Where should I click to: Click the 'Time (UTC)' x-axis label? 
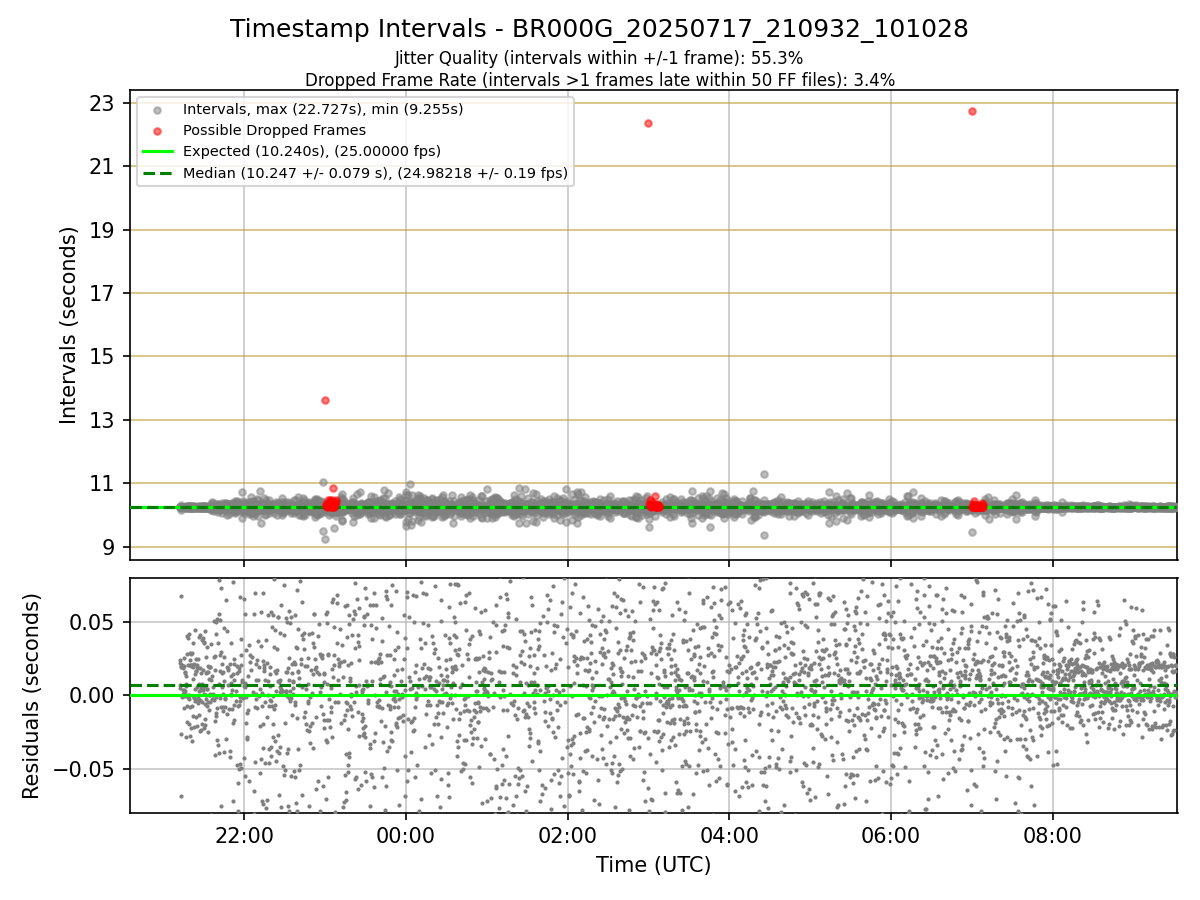(x=653, y=865)
